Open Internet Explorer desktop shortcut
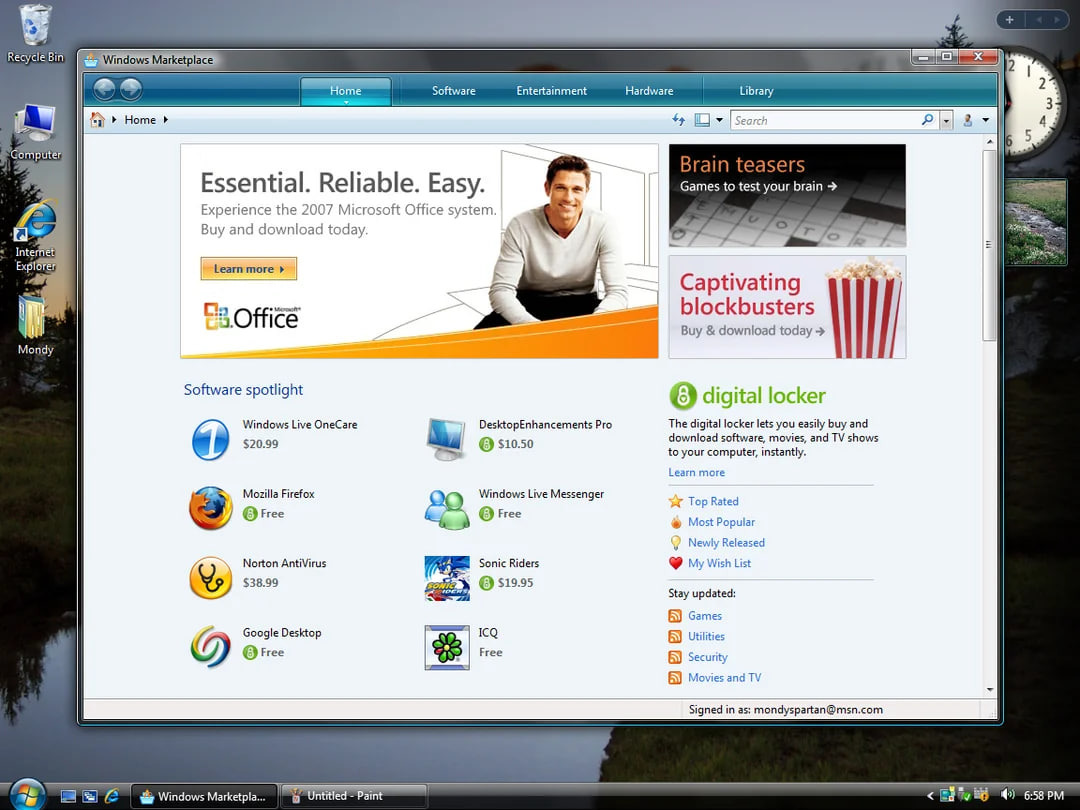The width and height of the screenshot is (1080, 810). [x=35, y=236]
